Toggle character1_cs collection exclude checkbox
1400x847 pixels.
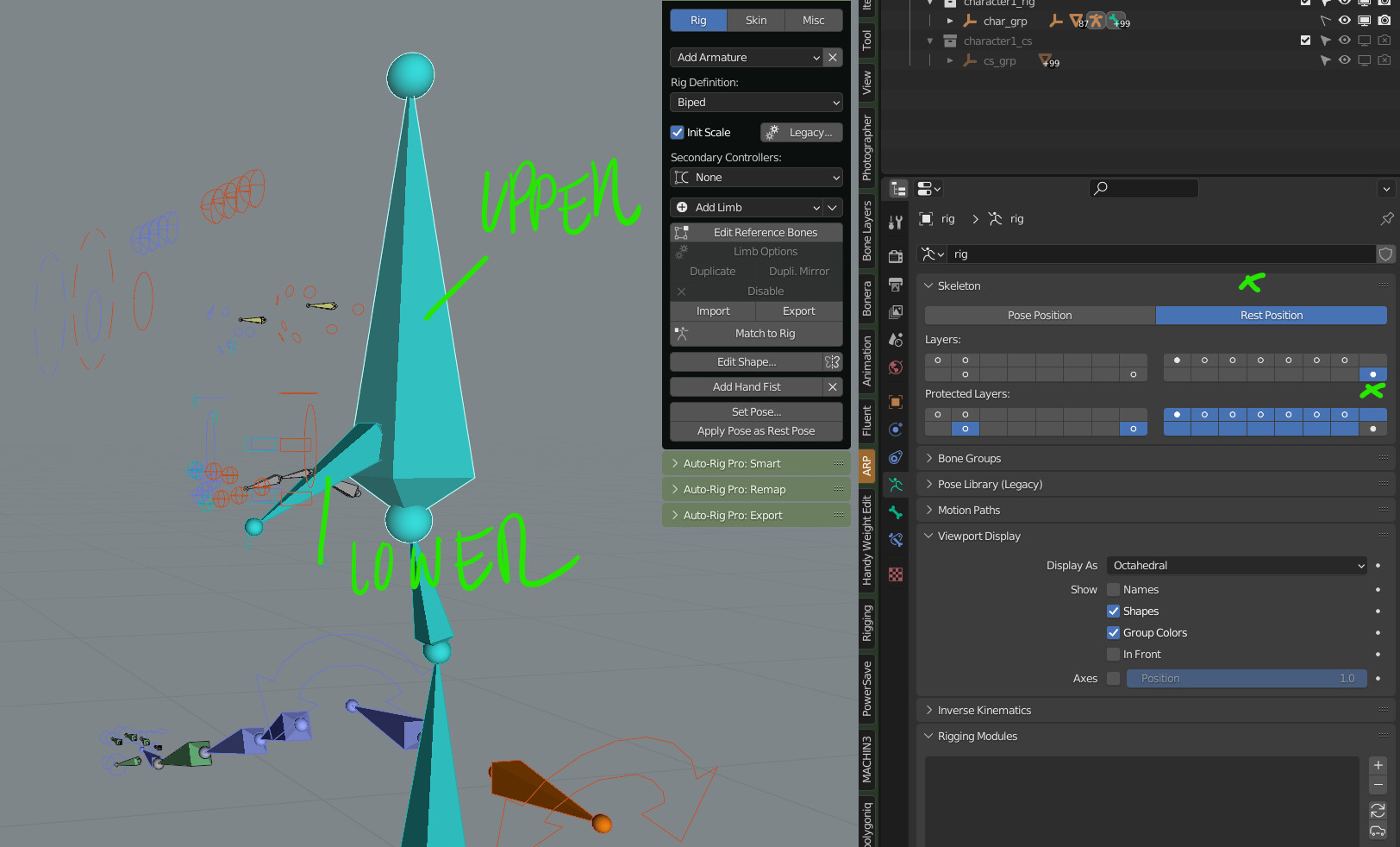[1305, 41]
